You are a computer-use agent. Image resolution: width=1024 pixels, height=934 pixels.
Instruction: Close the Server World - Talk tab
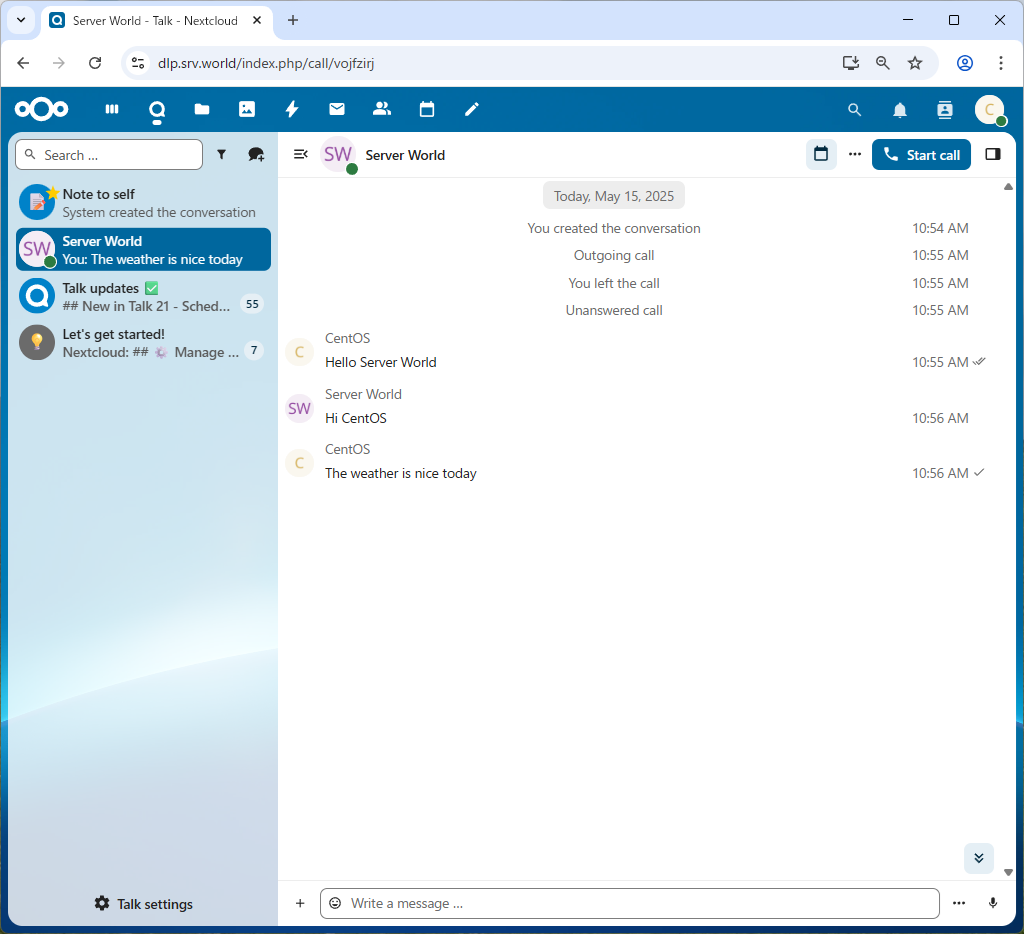[257, 20]
